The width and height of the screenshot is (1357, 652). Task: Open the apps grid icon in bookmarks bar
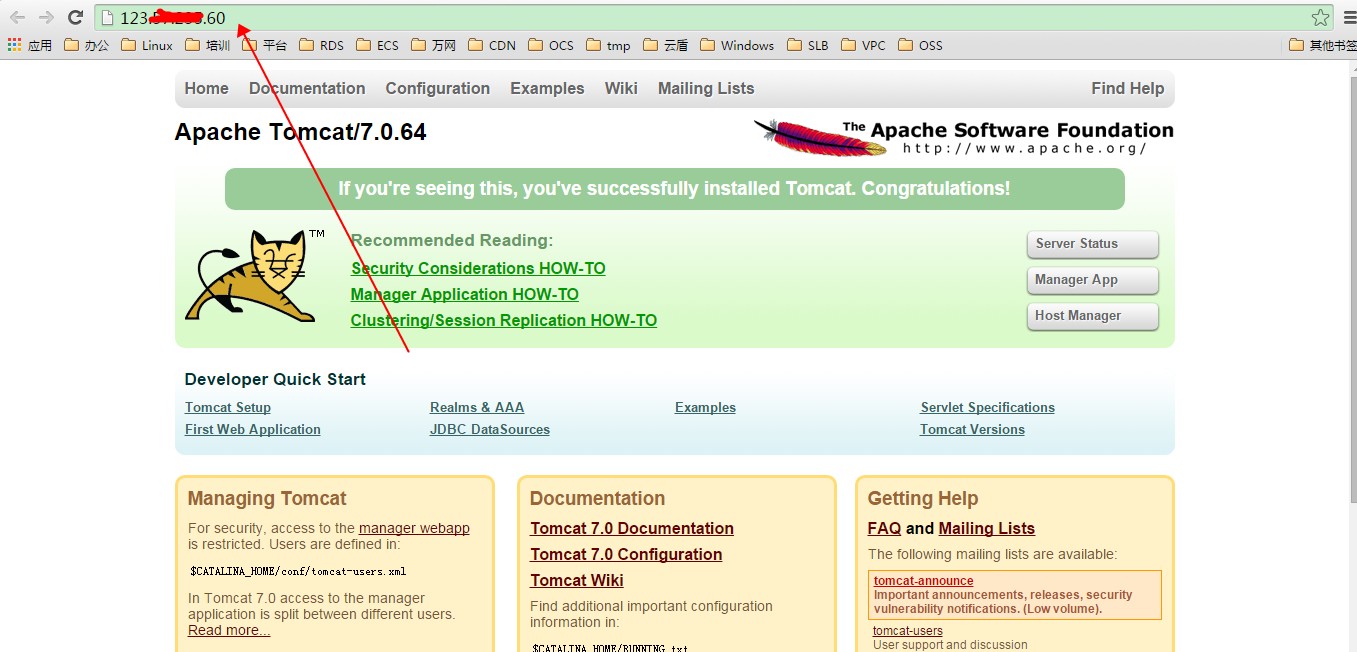point(14,45)
